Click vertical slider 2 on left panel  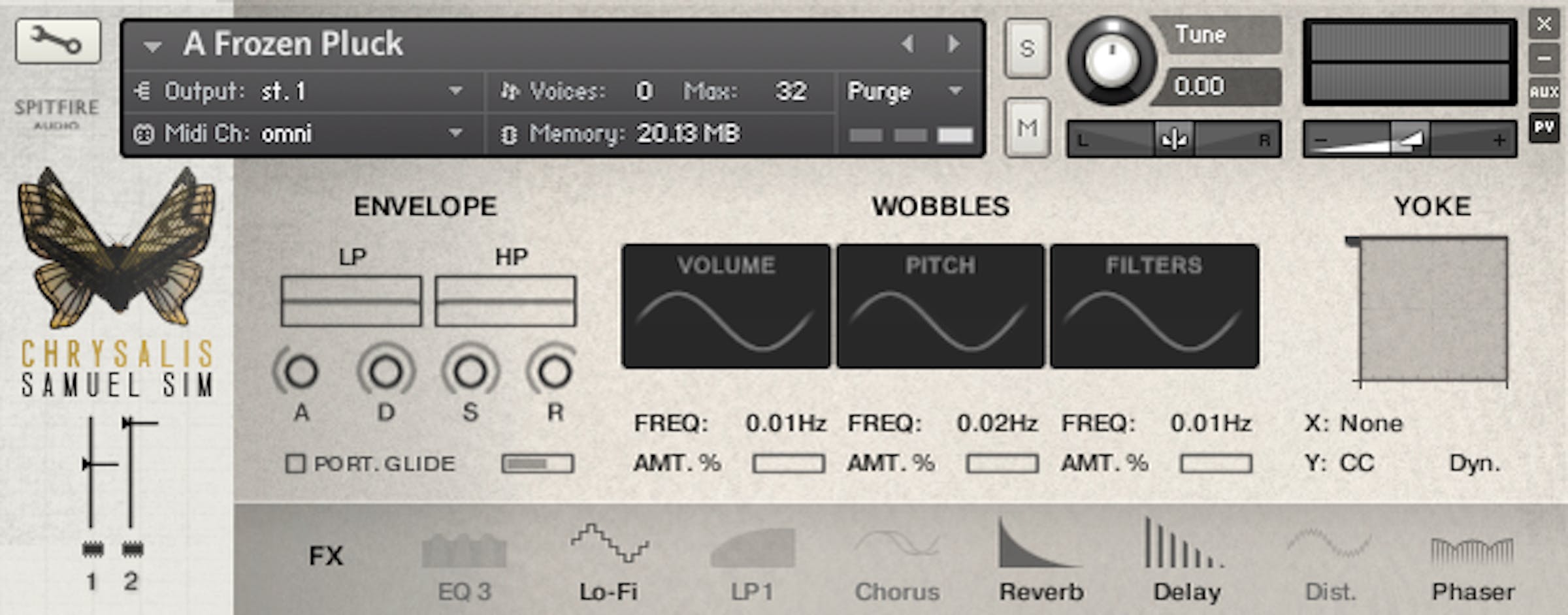pos(131,472)
